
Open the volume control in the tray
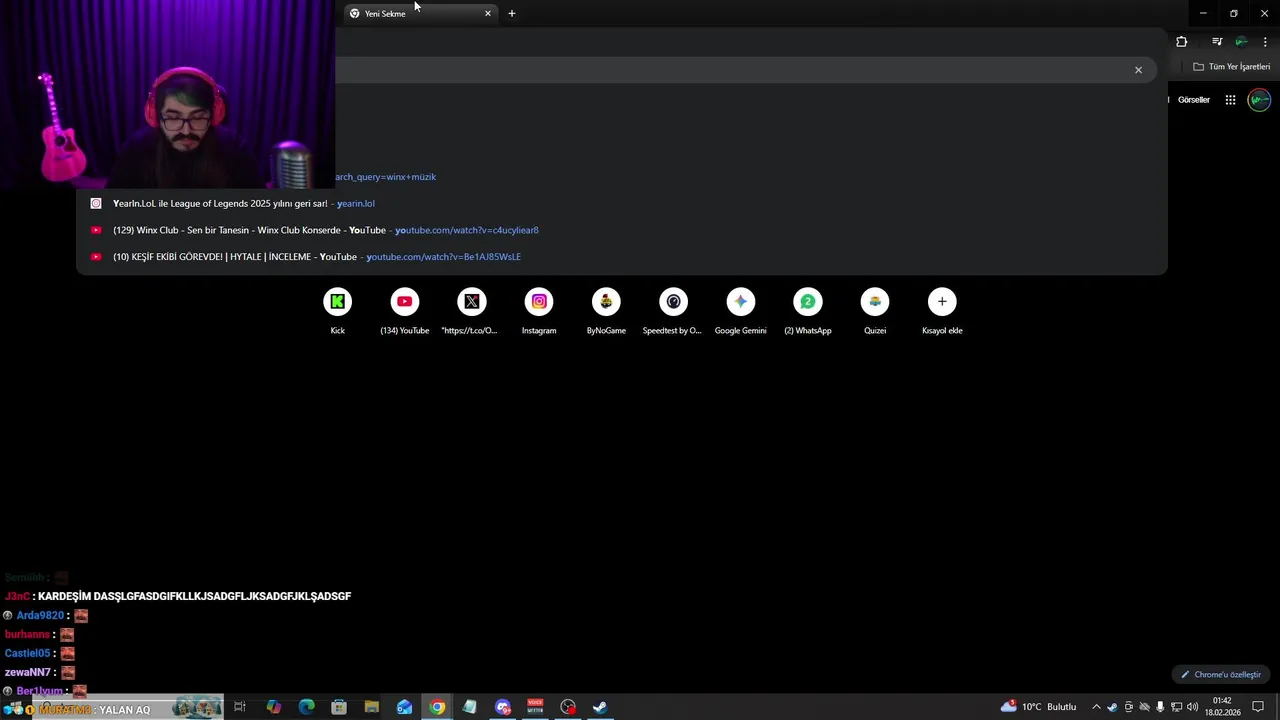(x=1192, y=707)
